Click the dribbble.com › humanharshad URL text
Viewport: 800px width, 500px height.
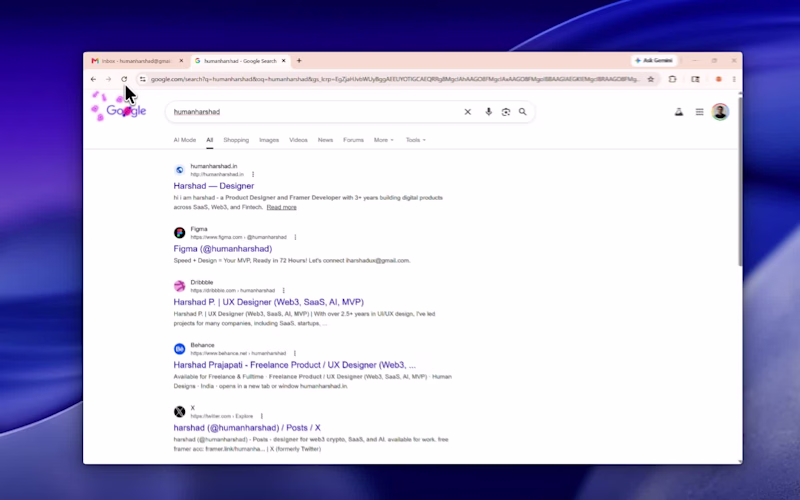[x=233, y=290]
